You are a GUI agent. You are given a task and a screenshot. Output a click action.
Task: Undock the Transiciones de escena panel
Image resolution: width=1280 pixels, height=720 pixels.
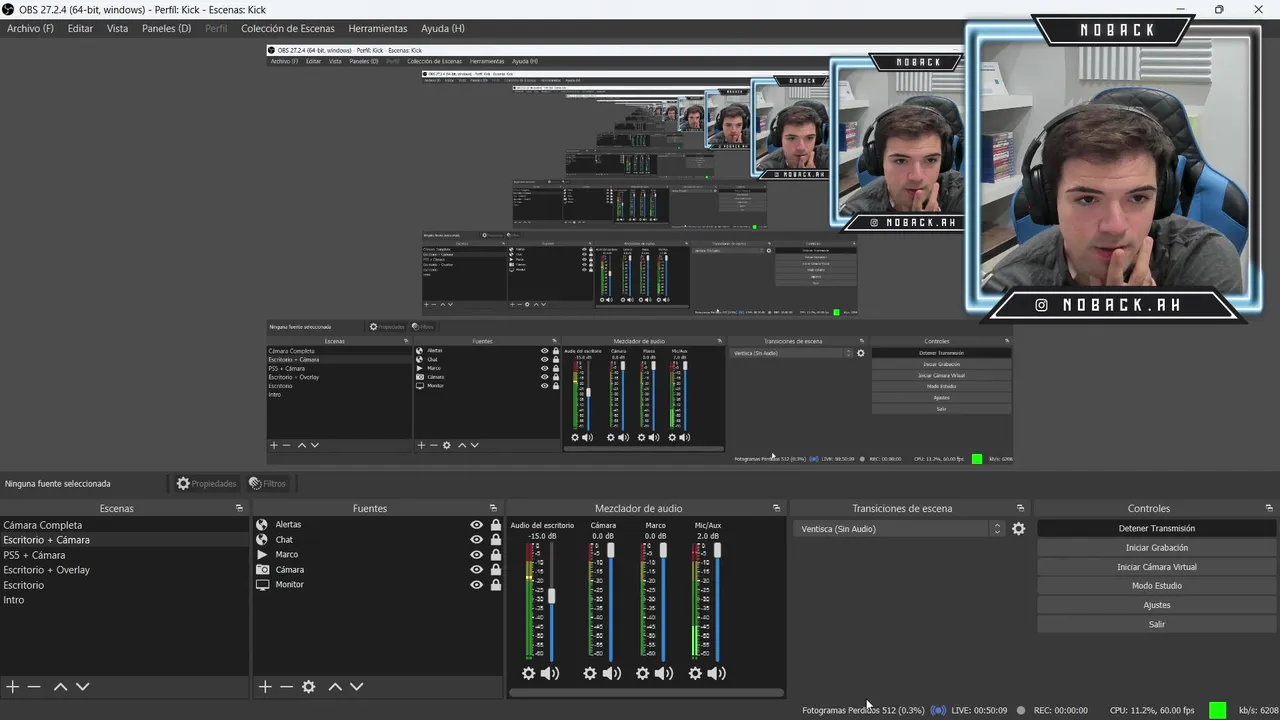[x=1020, y=508]
